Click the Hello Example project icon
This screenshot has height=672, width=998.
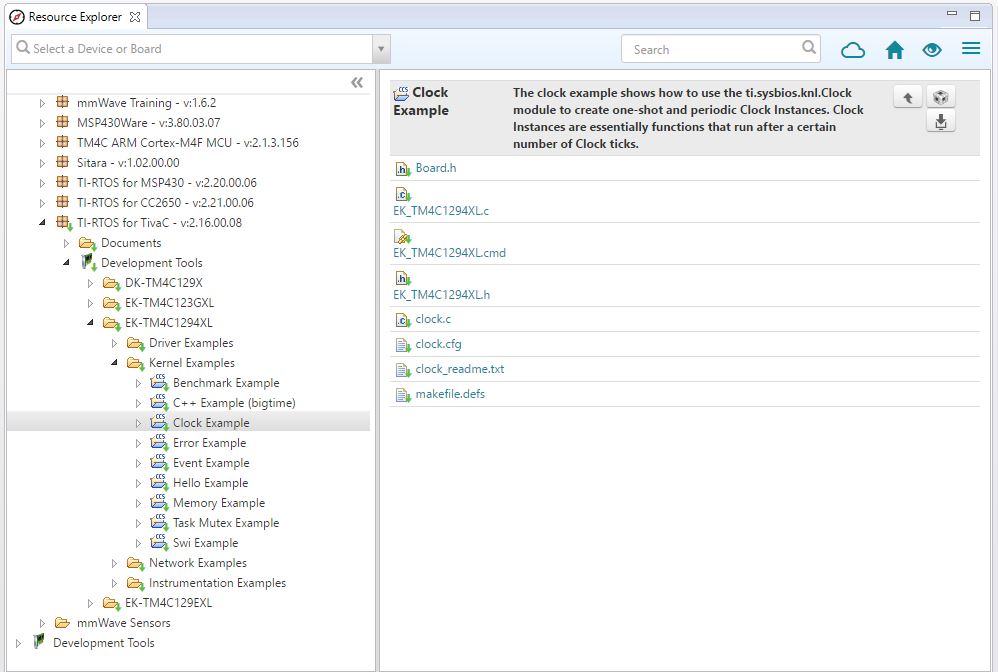159,482
